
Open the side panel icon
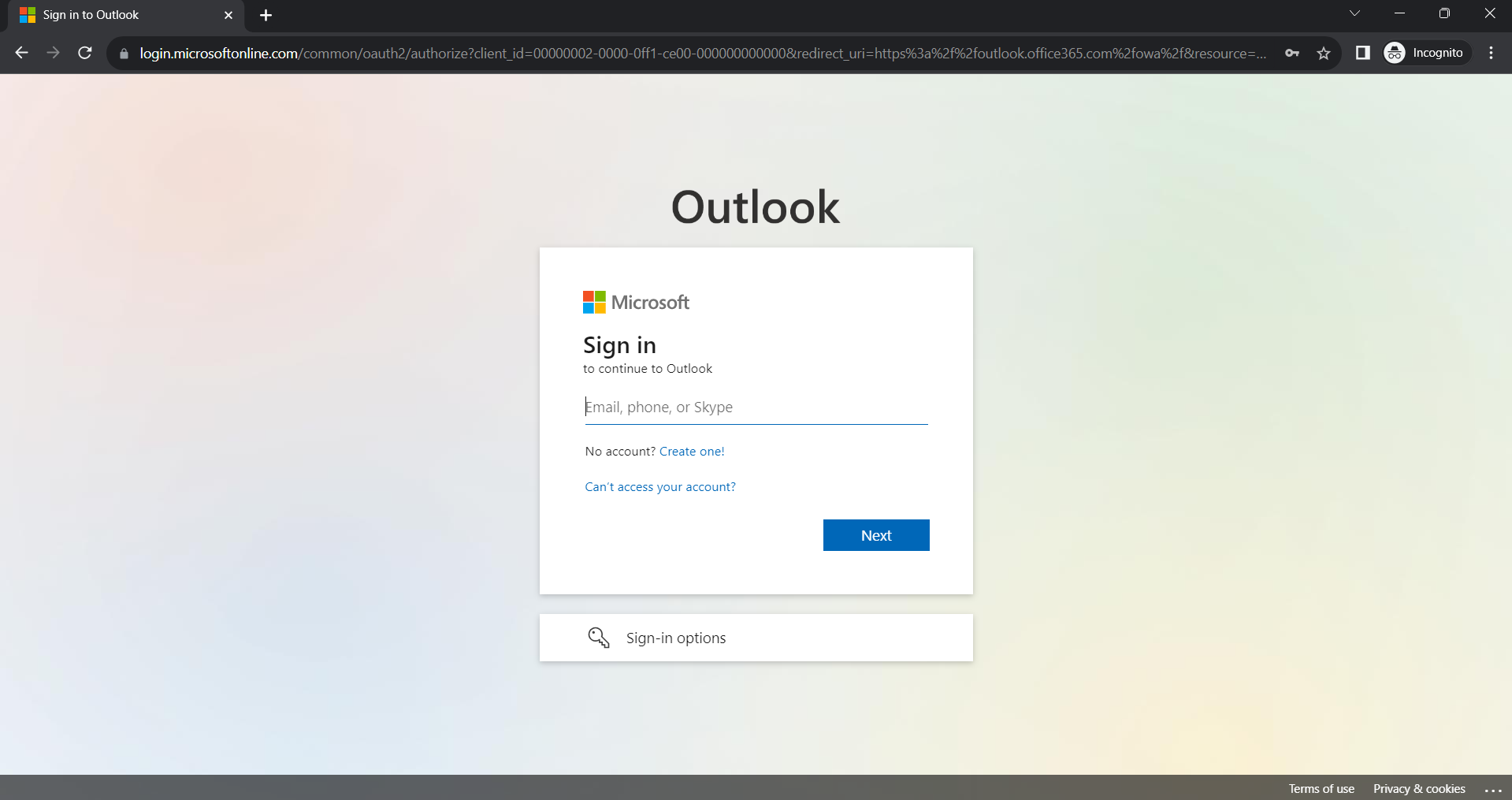[x=1362, y=53]
